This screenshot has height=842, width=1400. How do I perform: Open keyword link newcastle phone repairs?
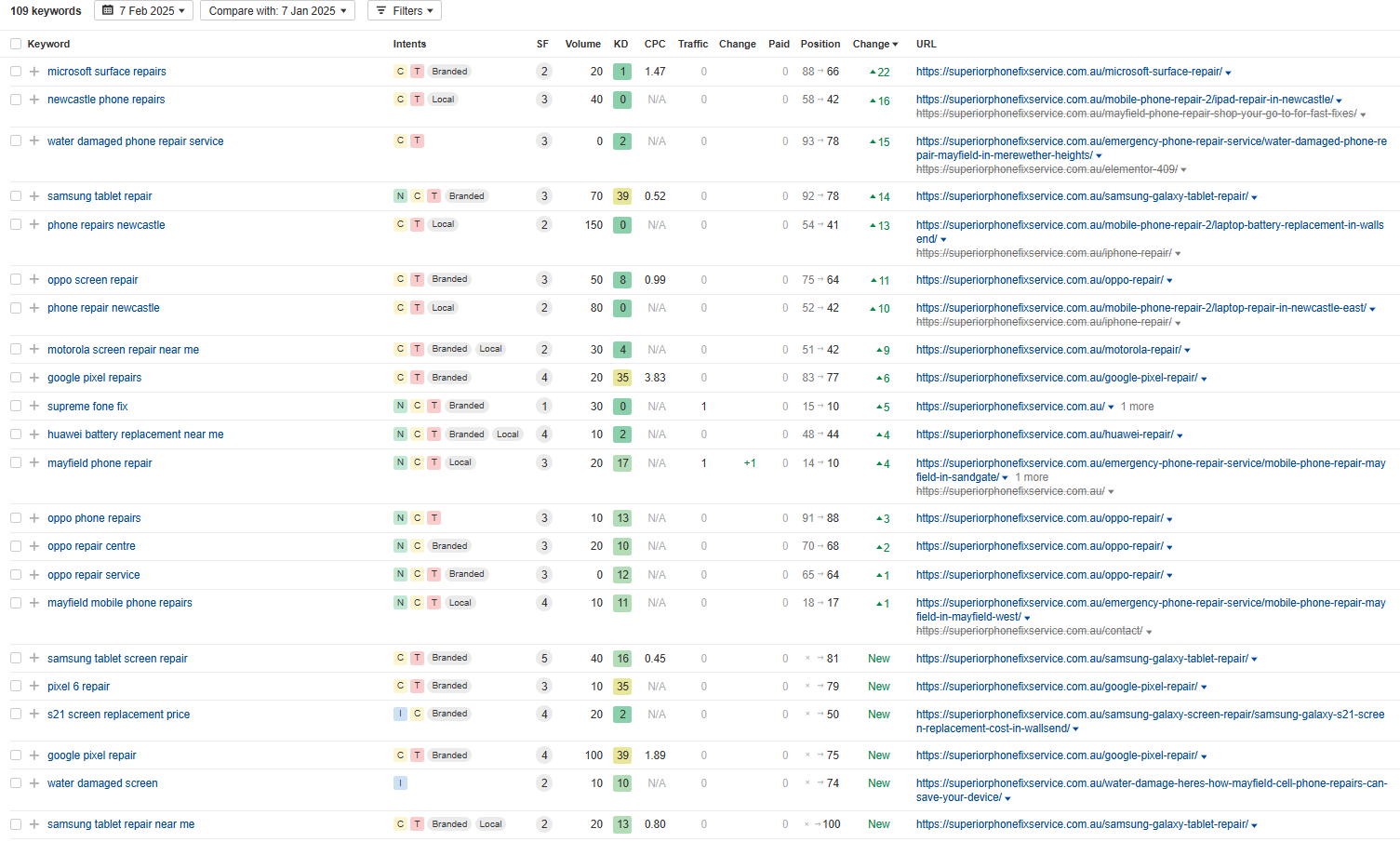click(106, 100)
